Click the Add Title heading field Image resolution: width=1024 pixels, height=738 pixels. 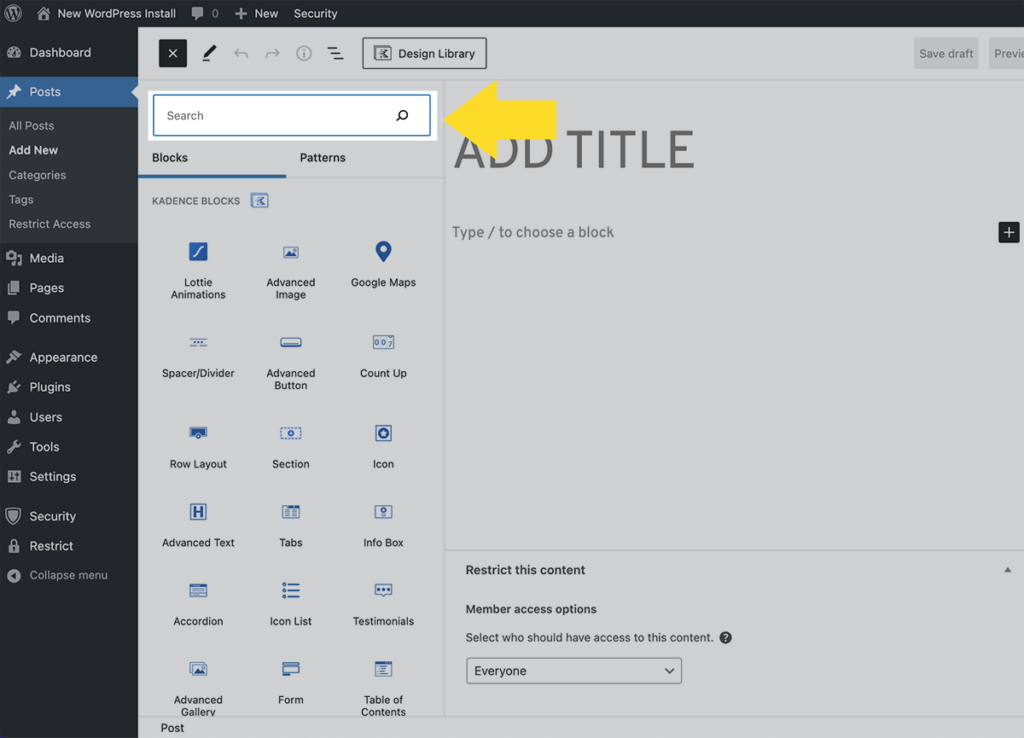click(x=574, y=150)
